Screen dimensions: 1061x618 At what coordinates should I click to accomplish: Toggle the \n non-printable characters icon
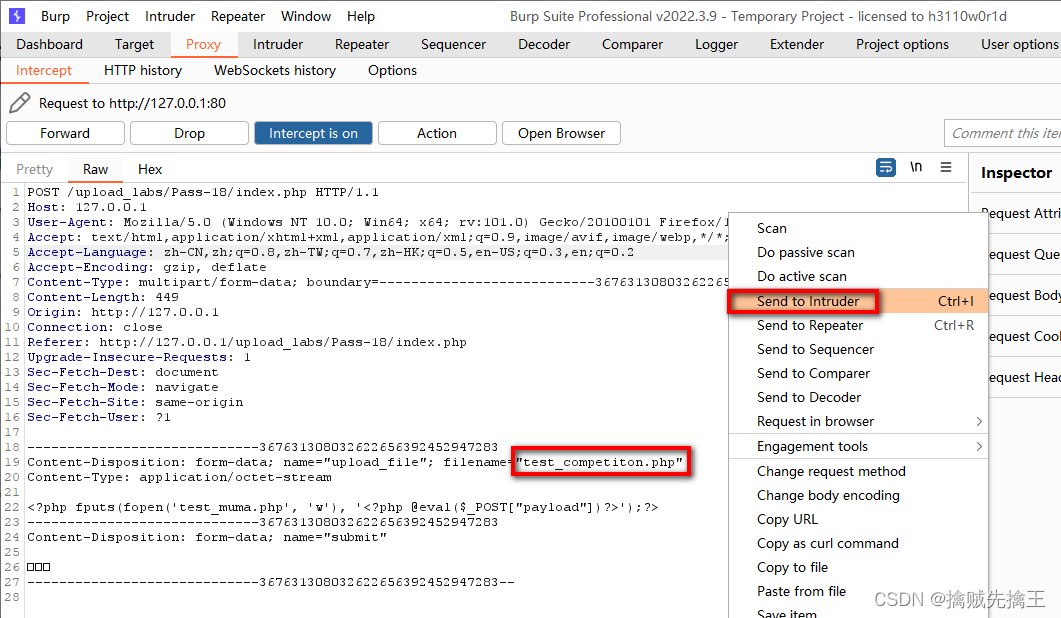[916, 167]
